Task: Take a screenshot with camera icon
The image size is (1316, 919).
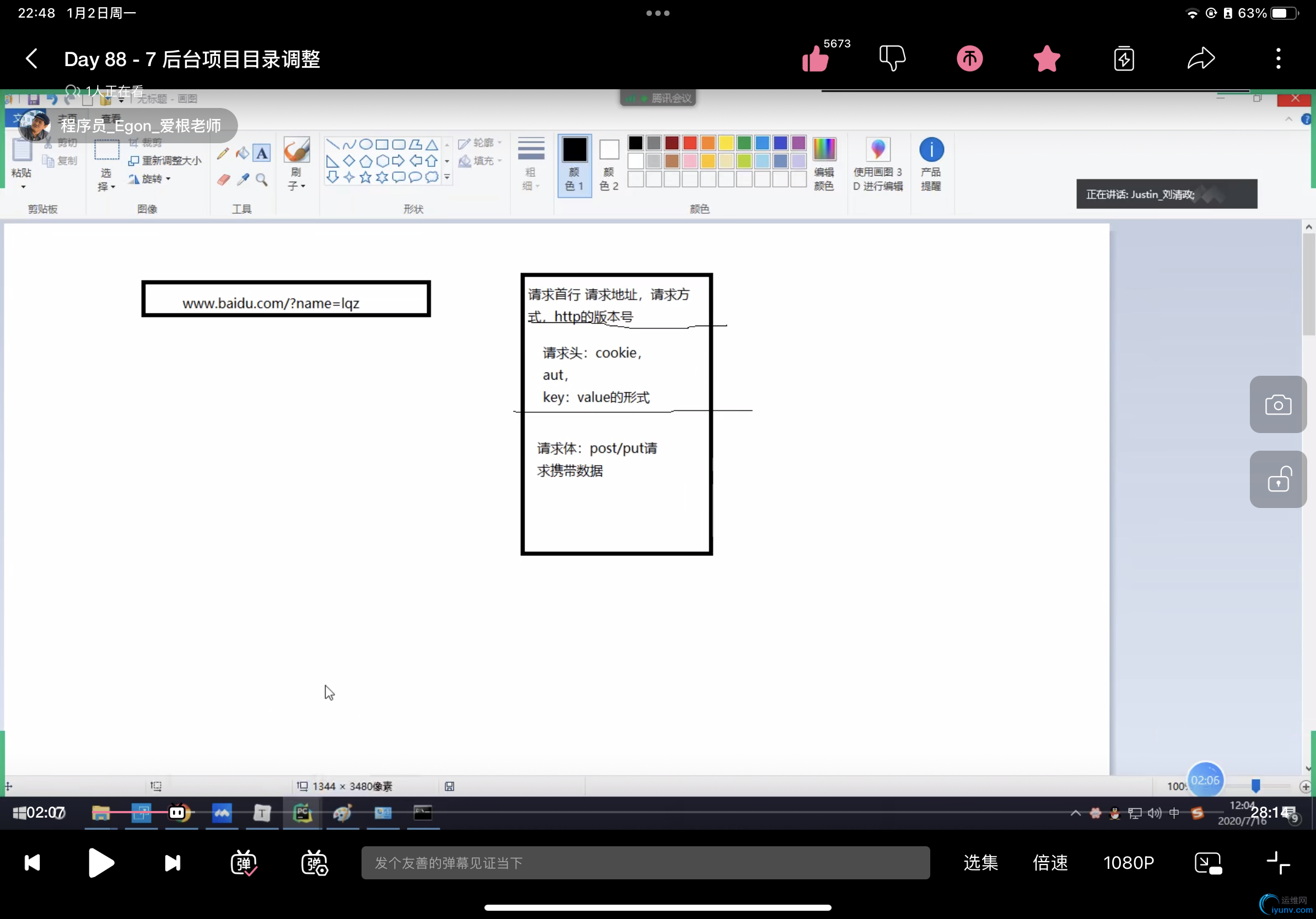Action: (1277, 404)
